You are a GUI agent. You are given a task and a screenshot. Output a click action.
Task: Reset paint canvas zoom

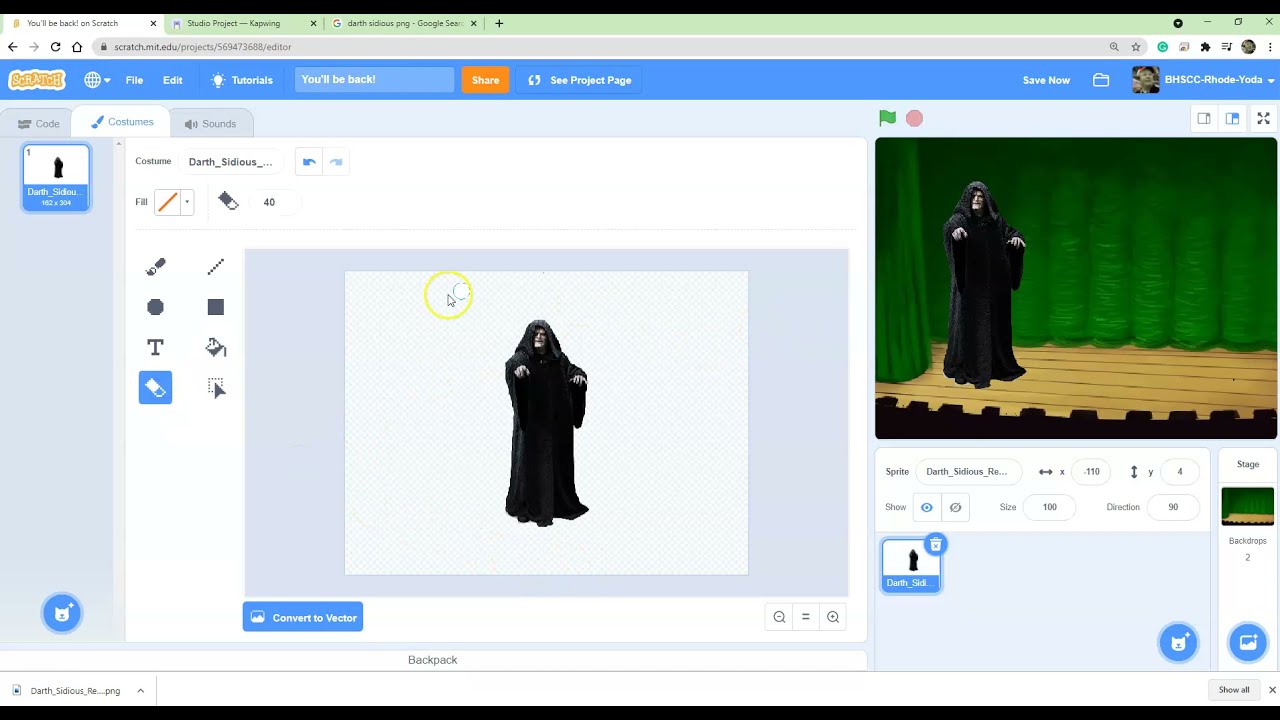[805, 617]
